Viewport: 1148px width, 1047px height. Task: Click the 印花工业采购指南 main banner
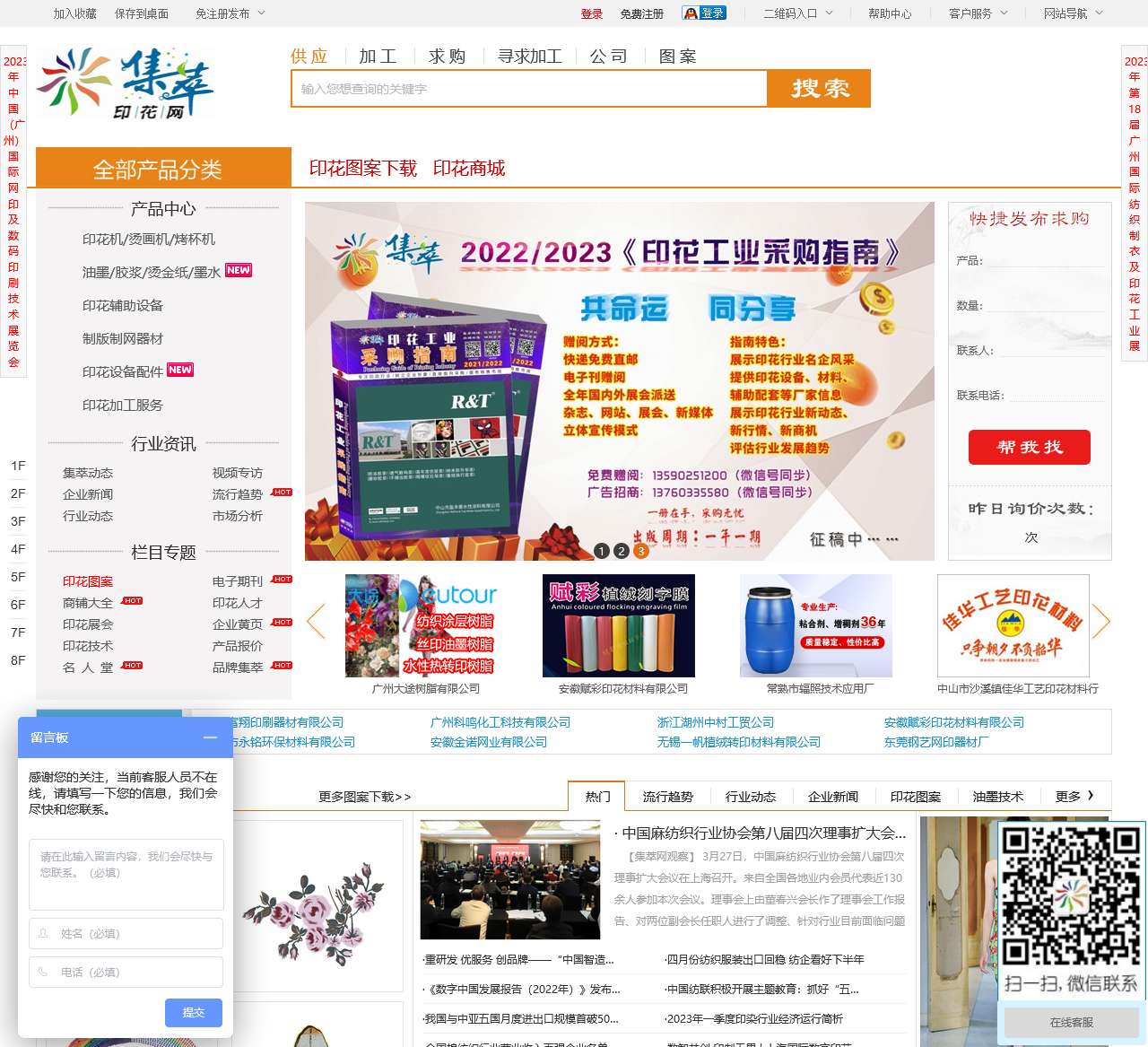[619, 381]
